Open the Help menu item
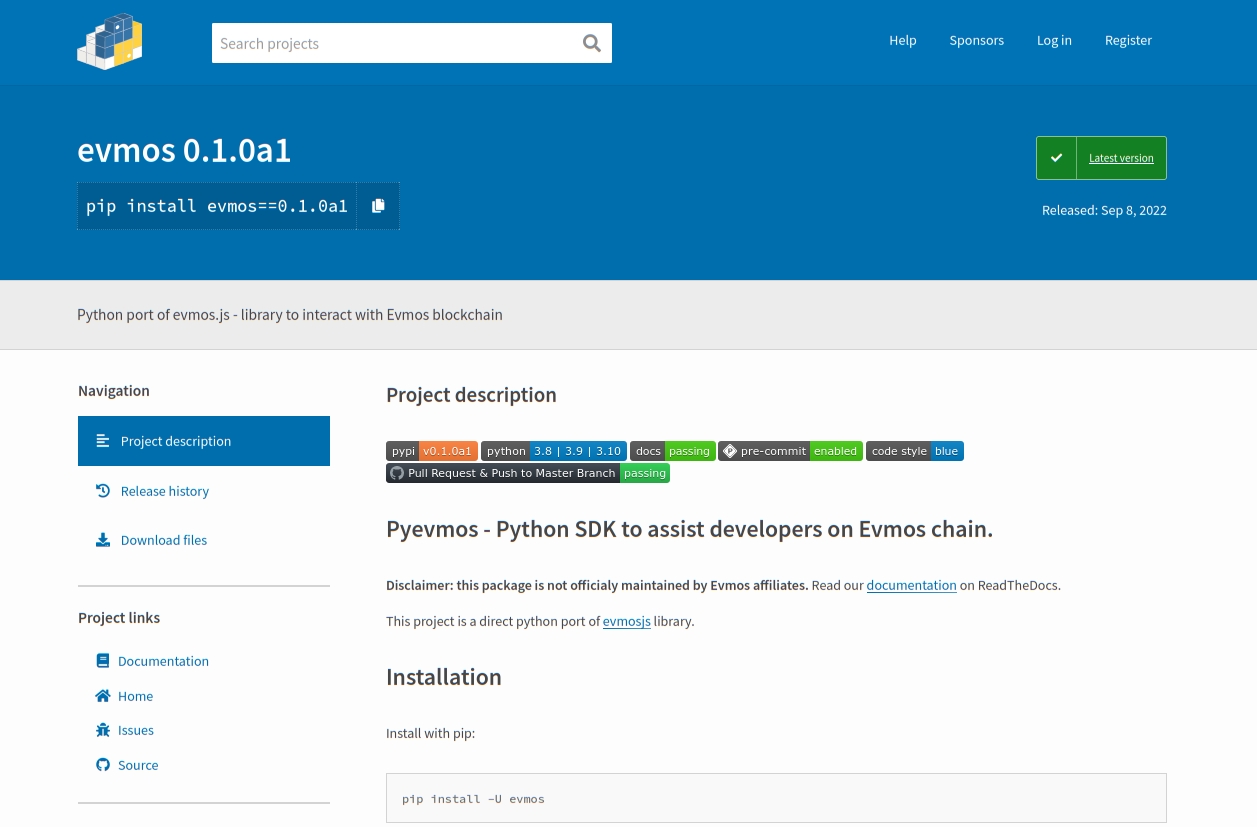1257x827 pixels. (902, 40)
